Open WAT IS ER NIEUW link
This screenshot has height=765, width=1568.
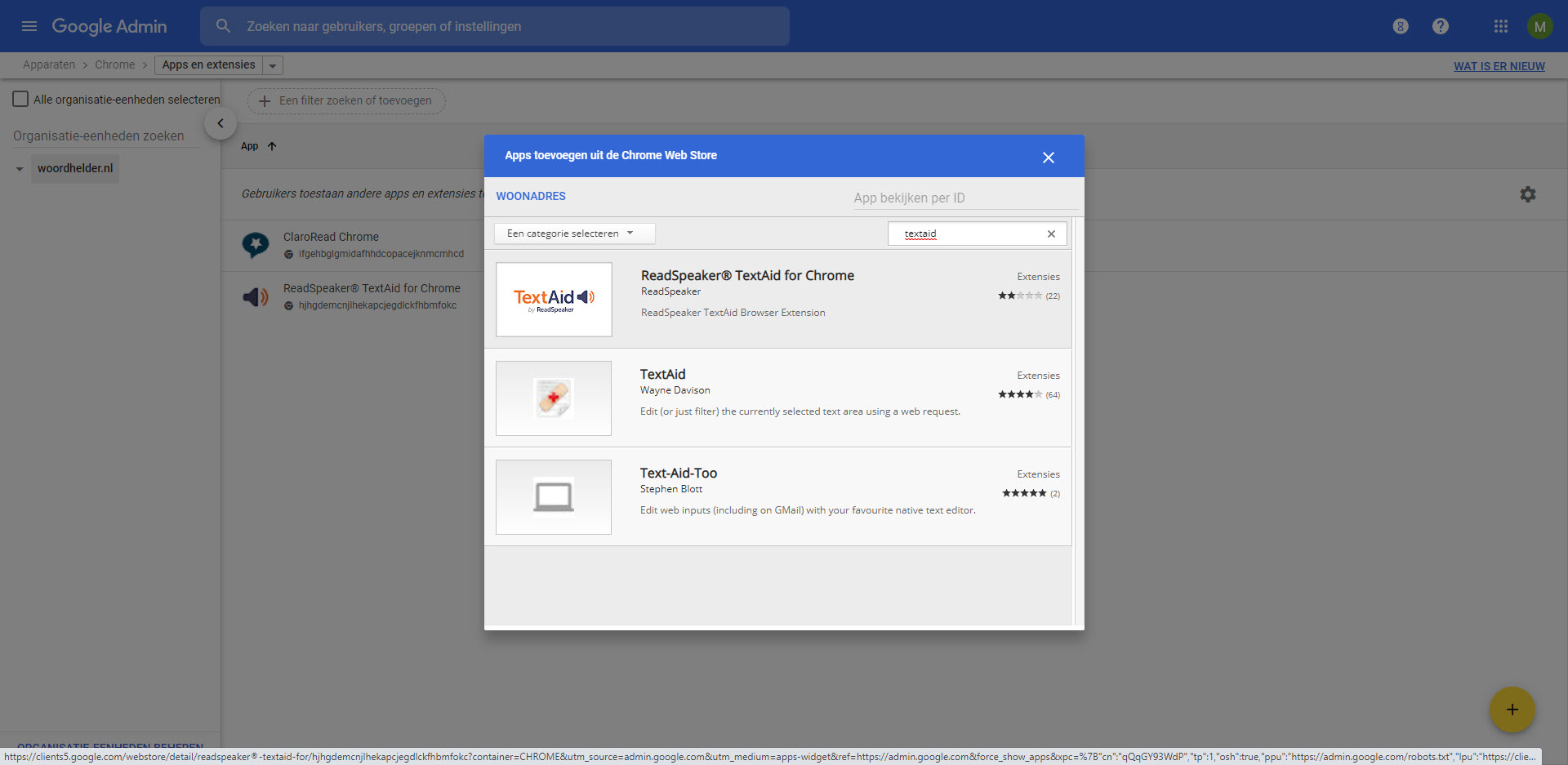coord(1499,66)
